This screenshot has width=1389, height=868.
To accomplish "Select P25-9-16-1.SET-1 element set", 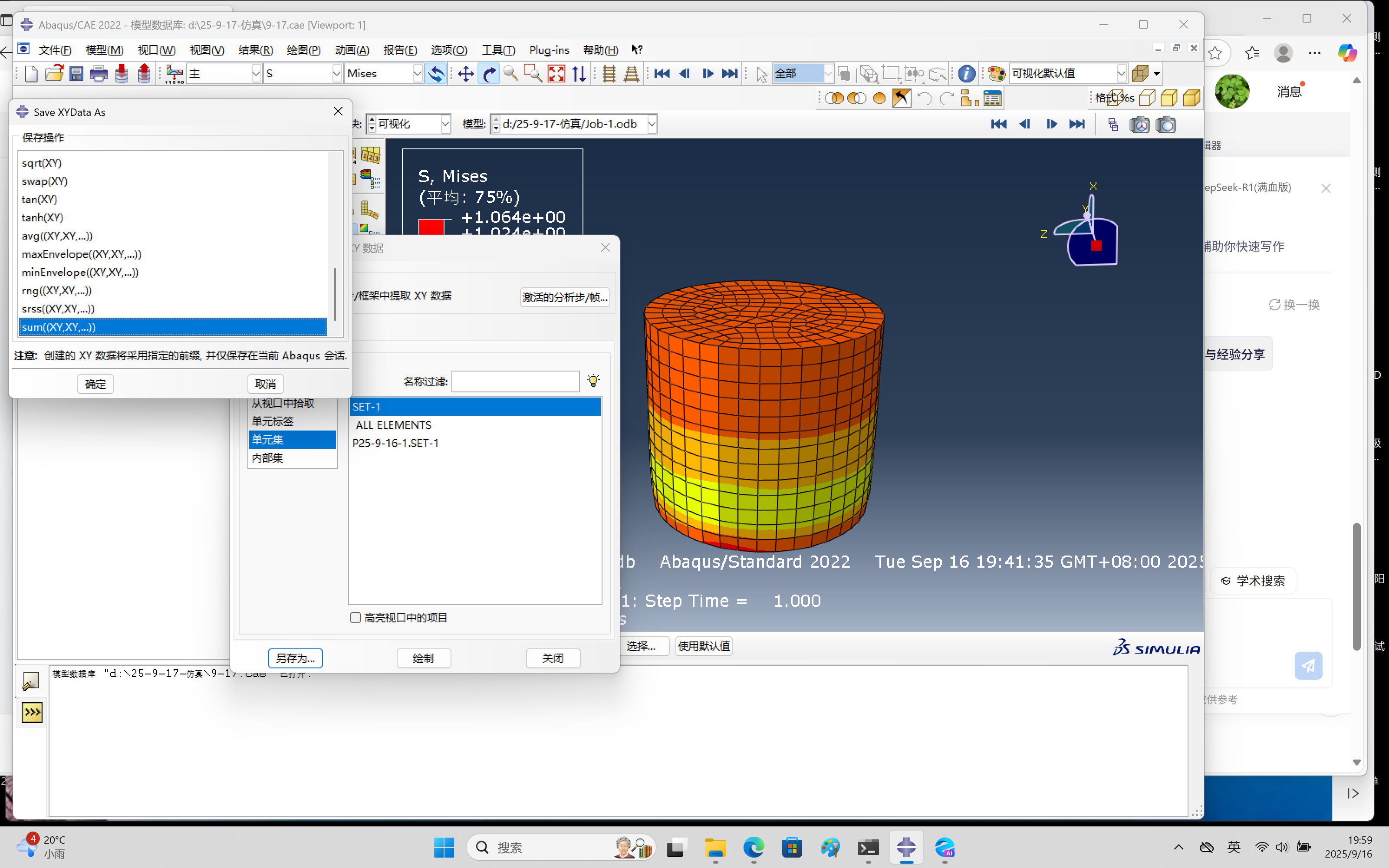I will click(x=475, y=443).
